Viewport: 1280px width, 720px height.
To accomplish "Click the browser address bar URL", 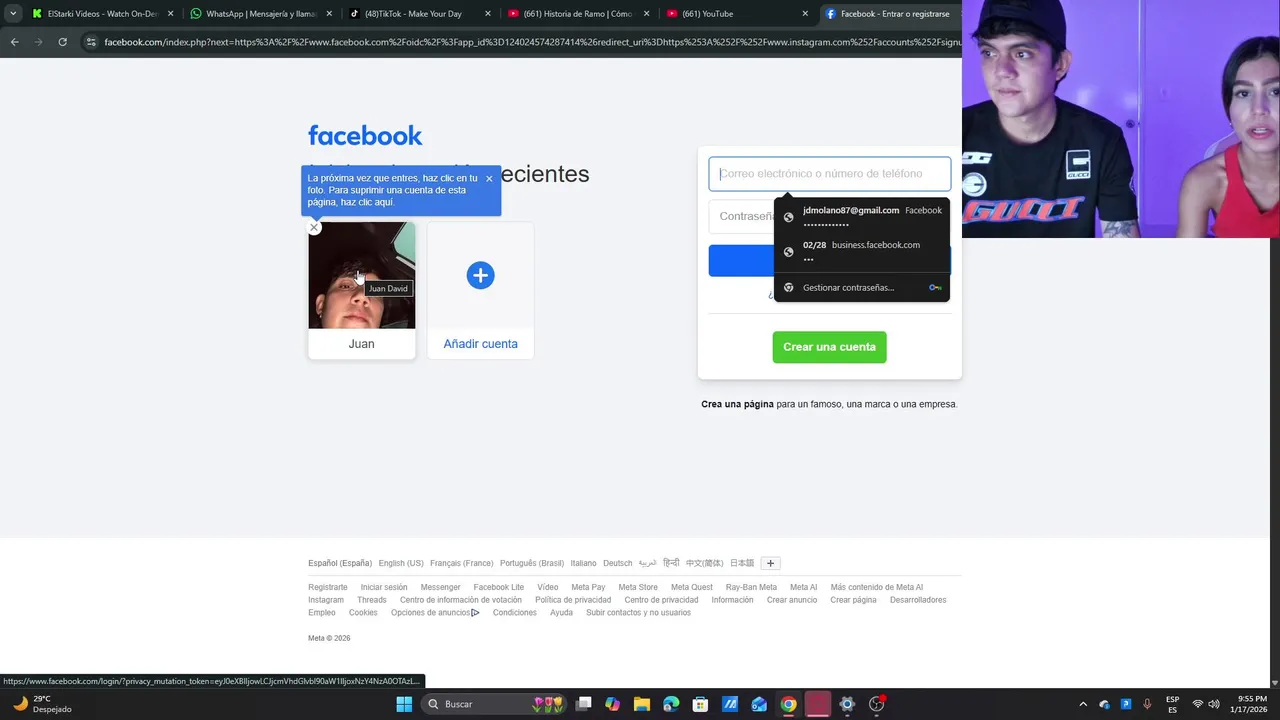I will pyautogui.click(x=530, y=42).
